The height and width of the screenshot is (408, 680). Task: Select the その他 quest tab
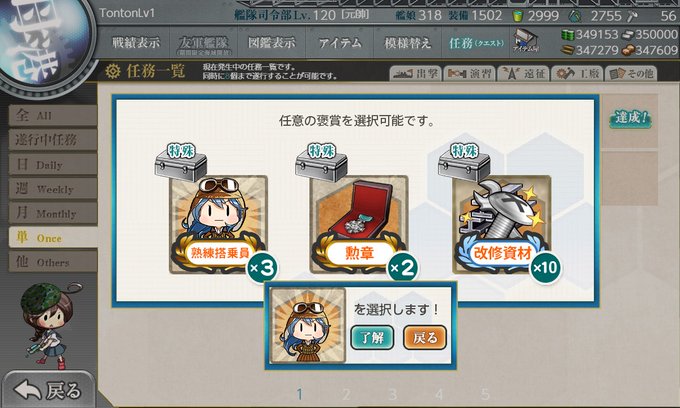pyautogui.click(x=631, y=74)
